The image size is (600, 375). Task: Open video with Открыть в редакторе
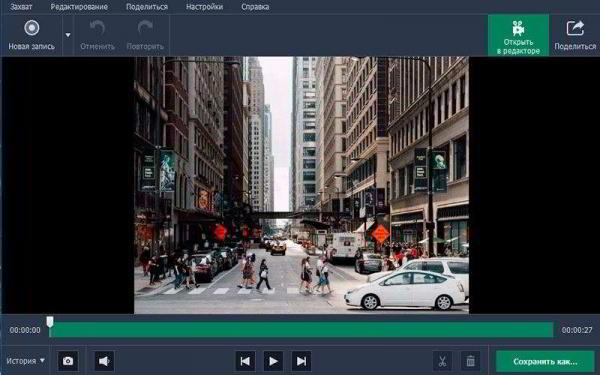pyautogui.click(x=518, y=36)
